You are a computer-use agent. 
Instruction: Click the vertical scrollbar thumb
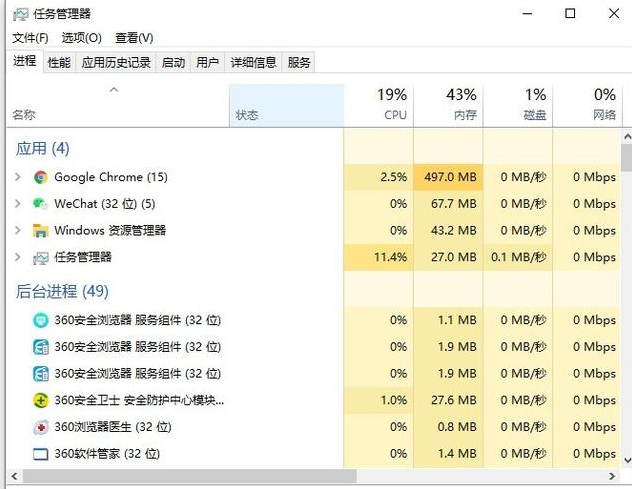click(x=626, y=160)
